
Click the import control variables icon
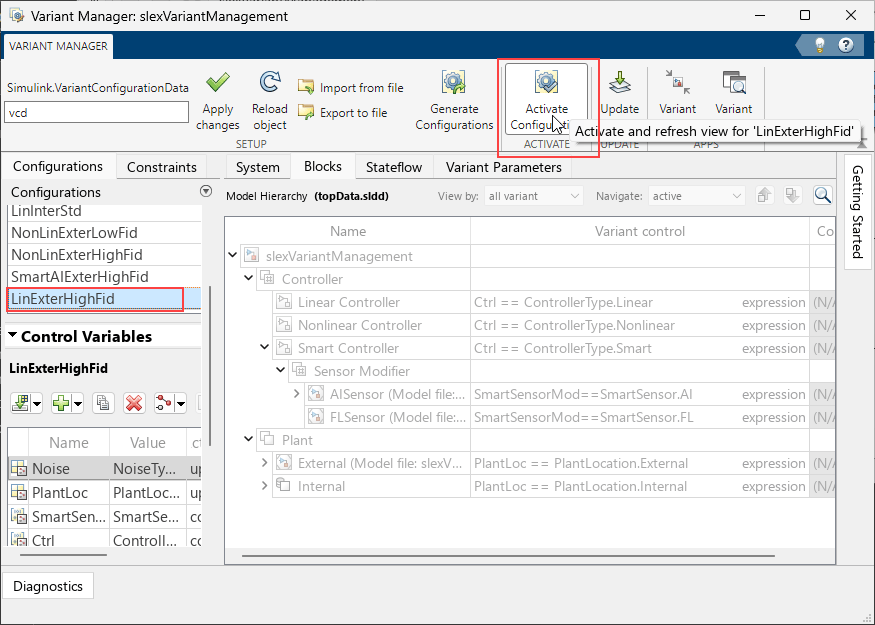coord(20,403)
